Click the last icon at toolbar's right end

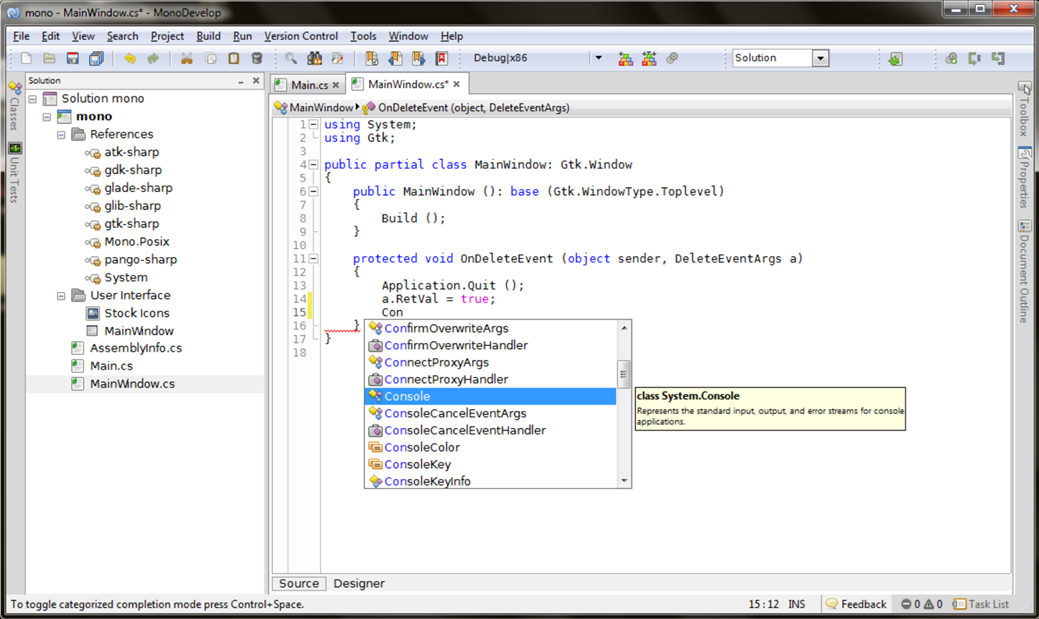coord(998,58)
